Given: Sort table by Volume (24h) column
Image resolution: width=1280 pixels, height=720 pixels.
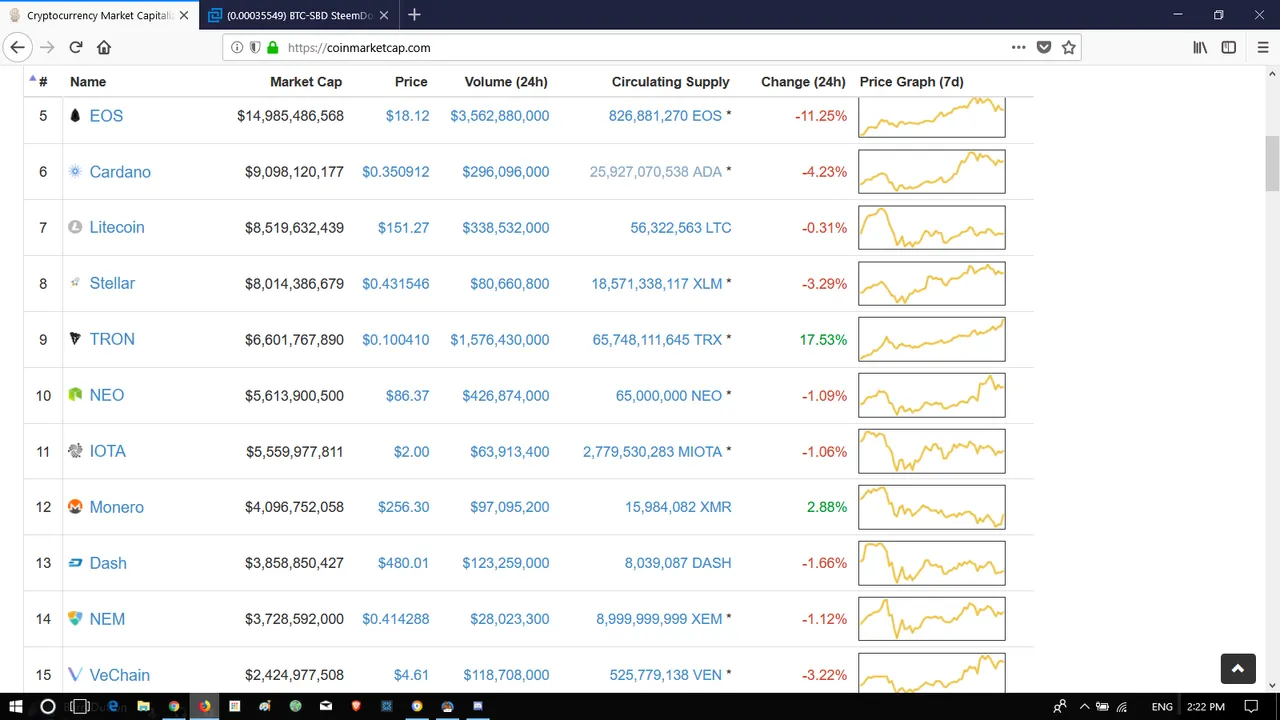Looking at the screenshot, I should pos(506,82).
